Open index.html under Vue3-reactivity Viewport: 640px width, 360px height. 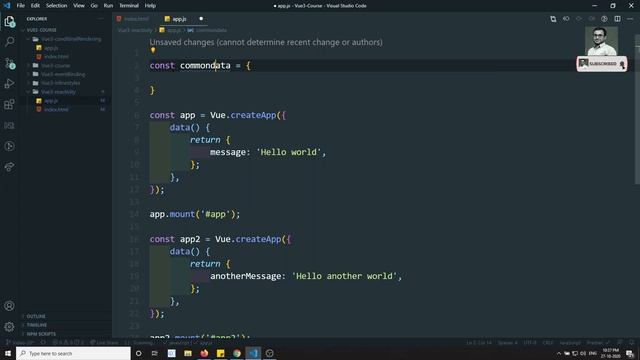(x=56, y=109)
